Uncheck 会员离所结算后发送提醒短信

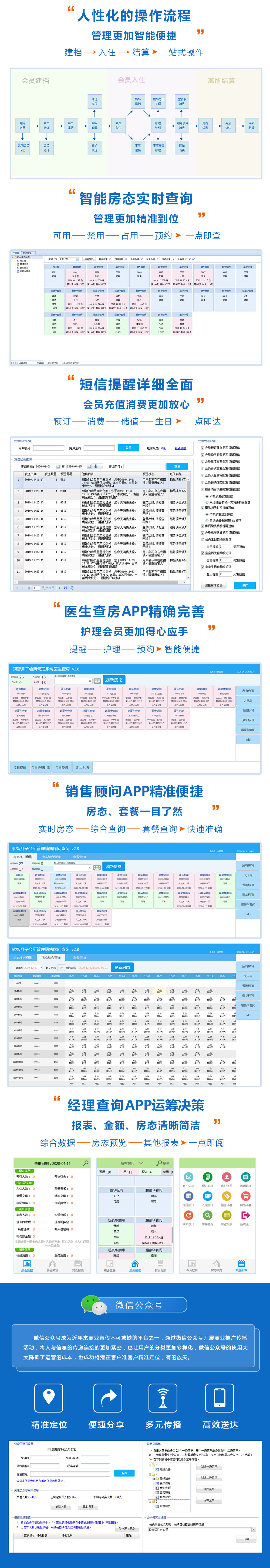(x=202, y=533)
